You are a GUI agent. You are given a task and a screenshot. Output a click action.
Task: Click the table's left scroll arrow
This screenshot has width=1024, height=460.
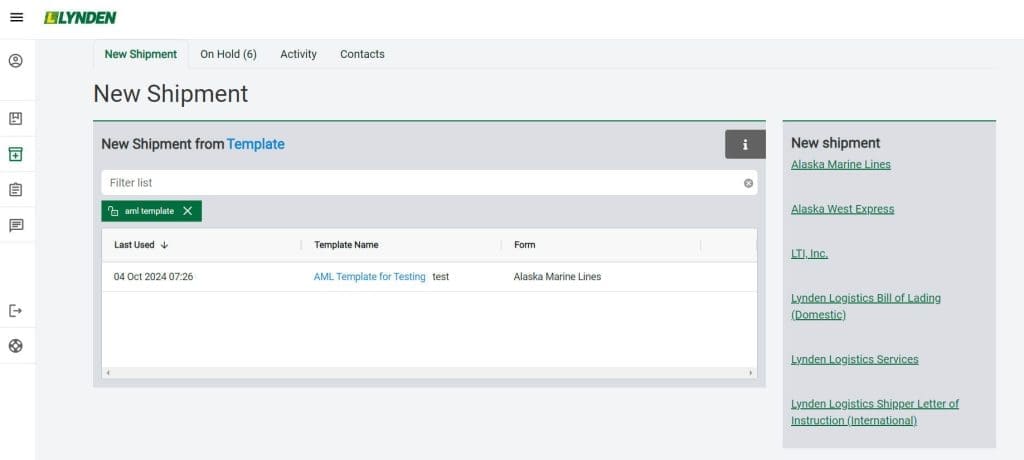point(108,373)
